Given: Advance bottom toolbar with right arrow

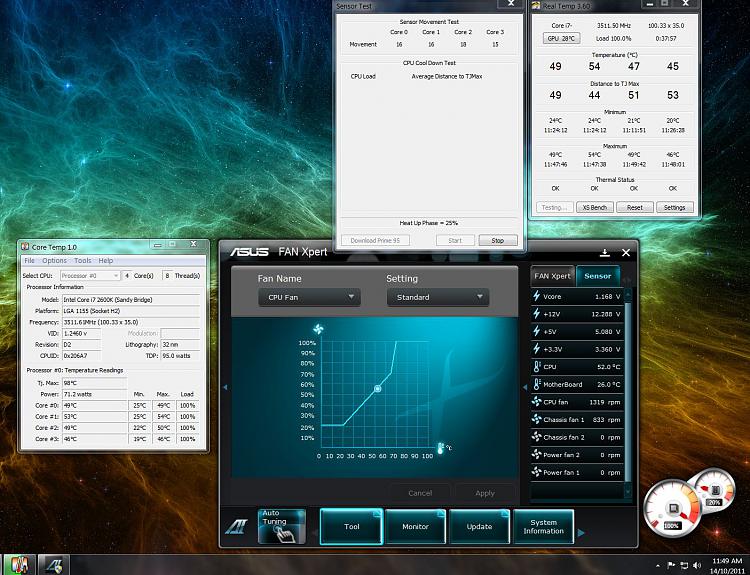Looking at the screenshot, I should pos(581,532).
